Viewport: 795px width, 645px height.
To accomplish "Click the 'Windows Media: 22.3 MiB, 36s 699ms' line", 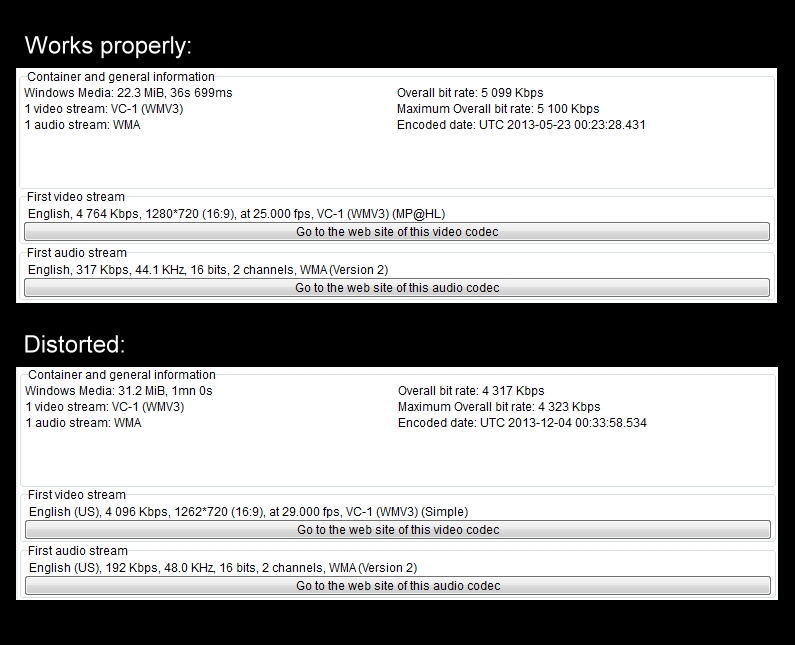I will pos(128,93).
